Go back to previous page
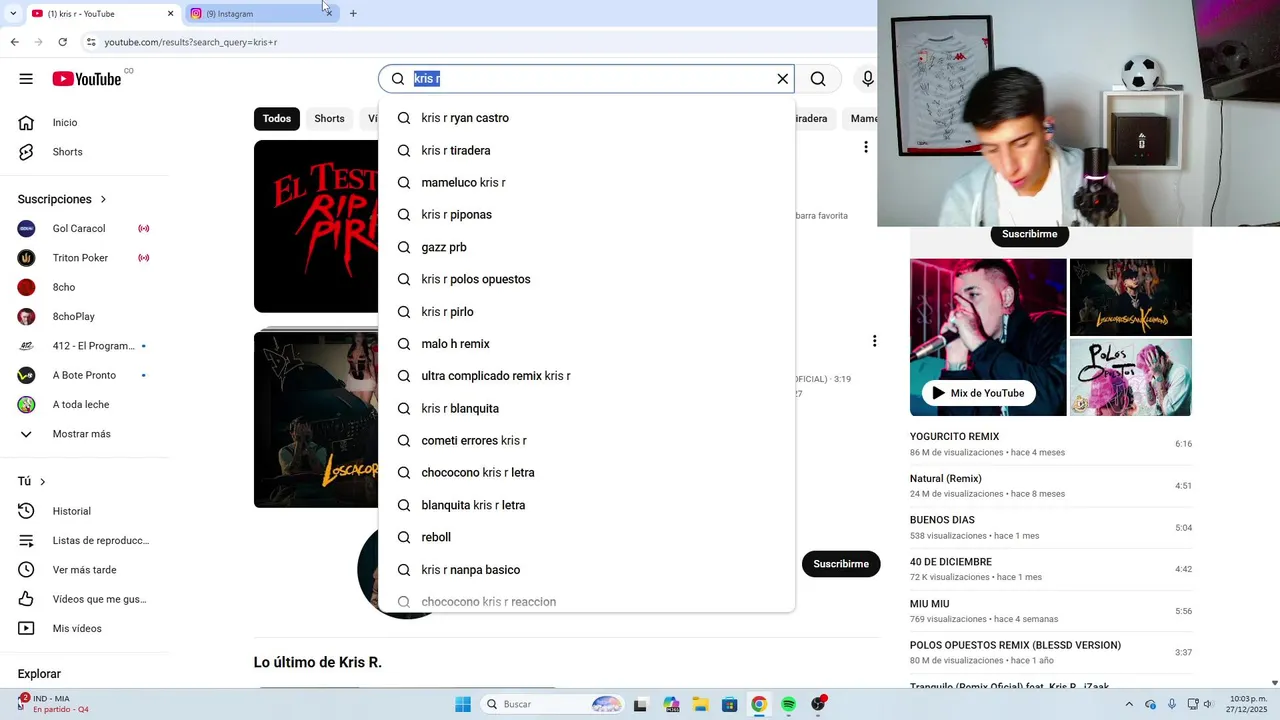 pyautogui.click(x=14, y=42)
